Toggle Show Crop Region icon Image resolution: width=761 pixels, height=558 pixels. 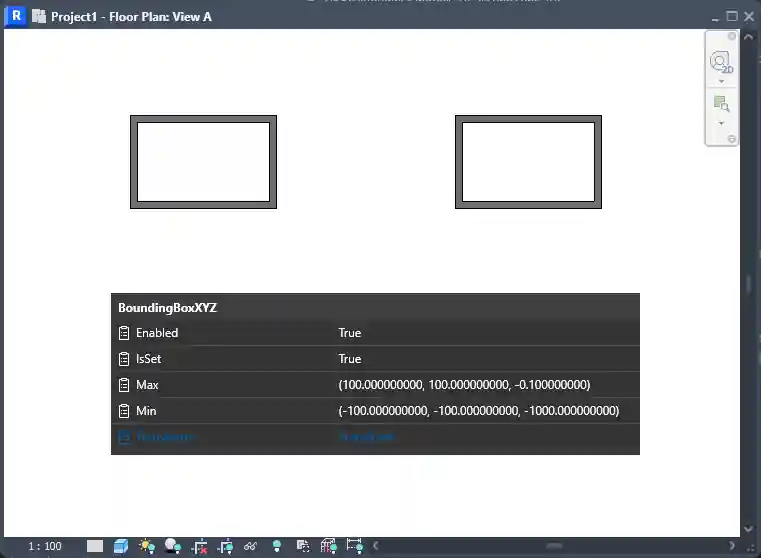point(225,546)
